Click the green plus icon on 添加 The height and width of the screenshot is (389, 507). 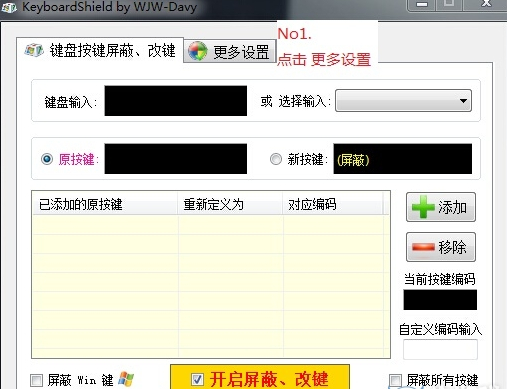click(x=423, y=207)
